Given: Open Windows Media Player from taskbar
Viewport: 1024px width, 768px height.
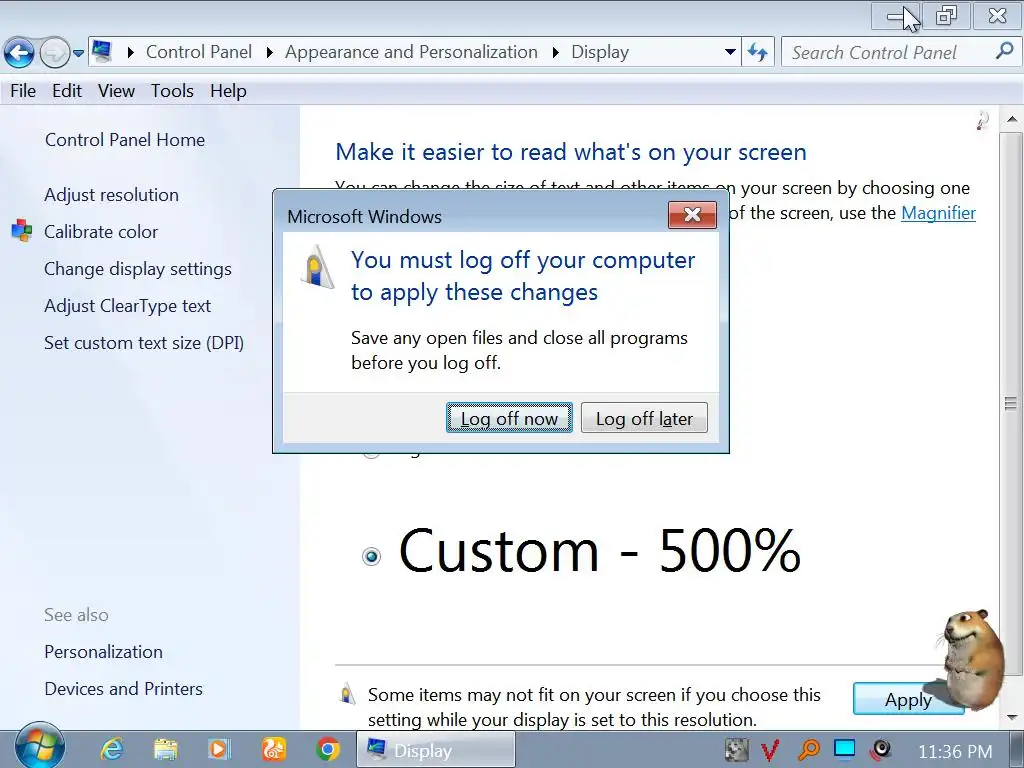Looking at the screenshot, I should [x=219, y=749].
